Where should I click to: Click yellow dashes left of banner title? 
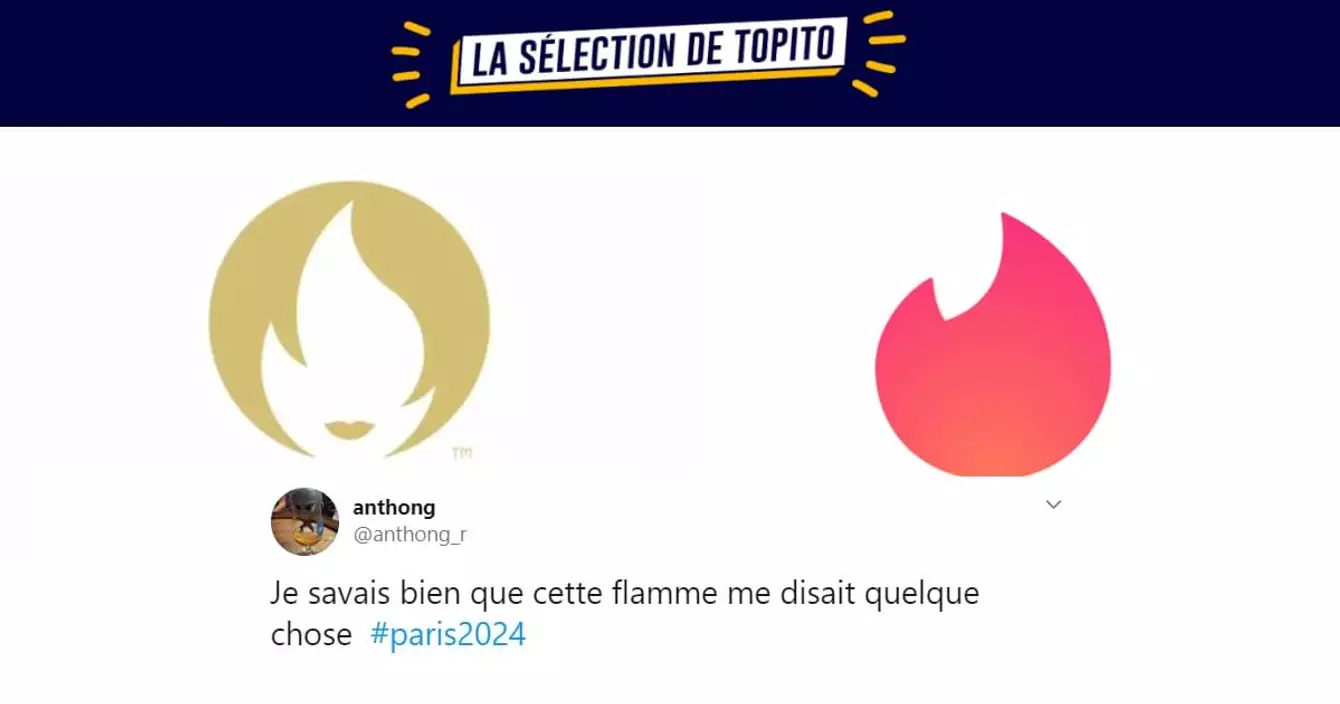tap(412, 60)
